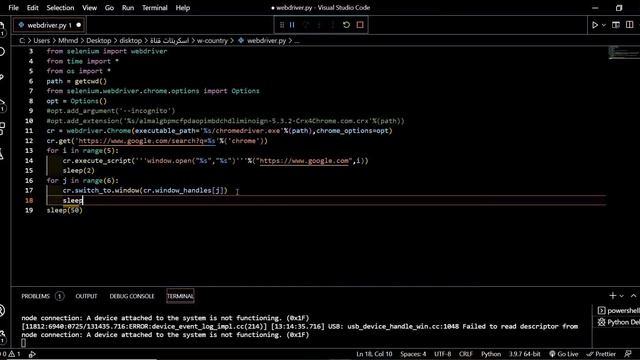Open the https://www.google.com link on line 14
This screenshot has width=640, height=360.
click(304, 161)
